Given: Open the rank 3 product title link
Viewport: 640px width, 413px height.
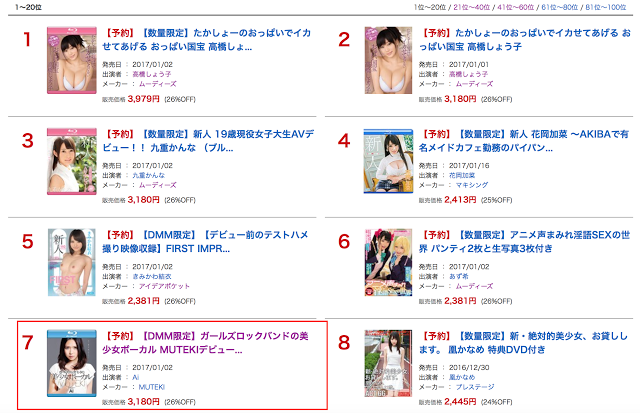Looking at the screenshot, I should coord(208,141).
